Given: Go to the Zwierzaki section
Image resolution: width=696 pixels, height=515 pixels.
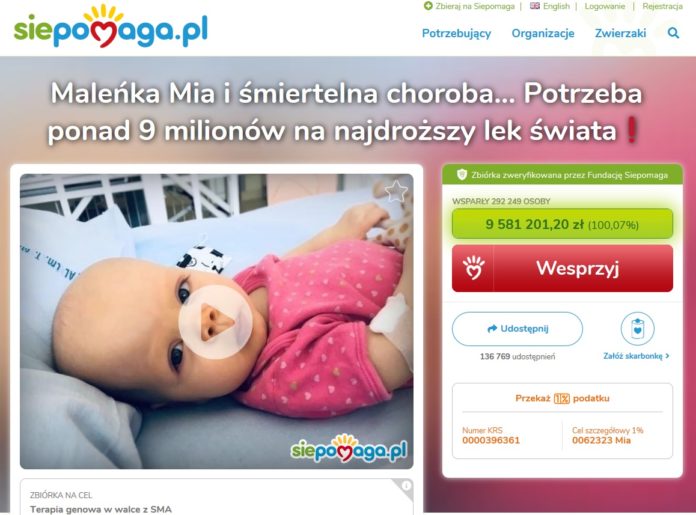Looking at the screenshot, I should pos(621,33).
